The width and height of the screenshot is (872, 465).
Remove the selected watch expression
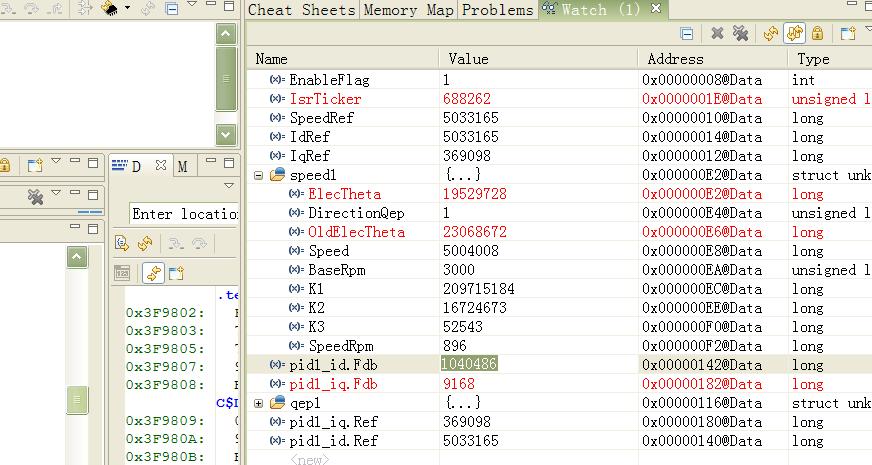717,33
